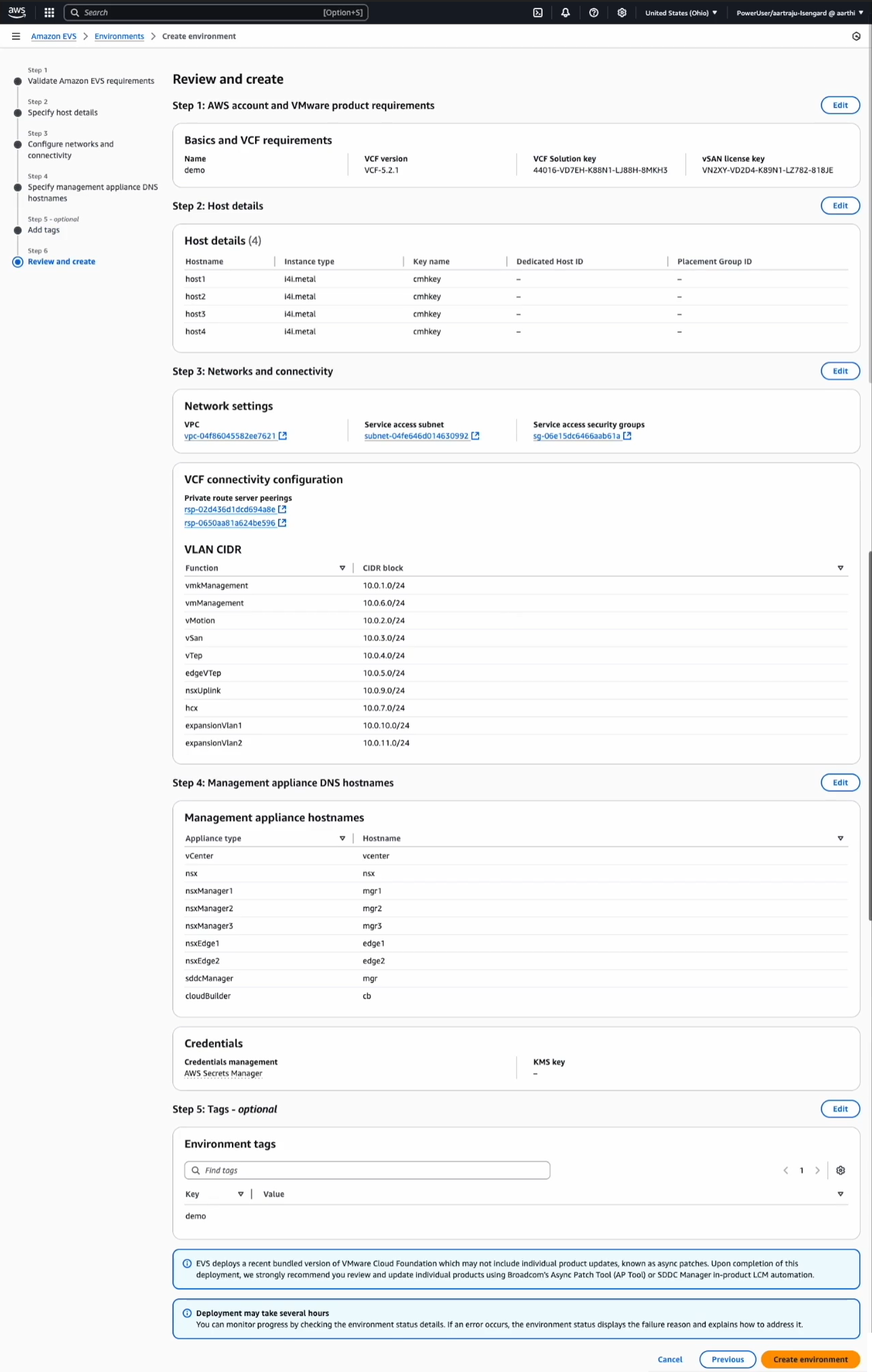
Task: Open external link icon beside security group
Action: click(627, 436)
